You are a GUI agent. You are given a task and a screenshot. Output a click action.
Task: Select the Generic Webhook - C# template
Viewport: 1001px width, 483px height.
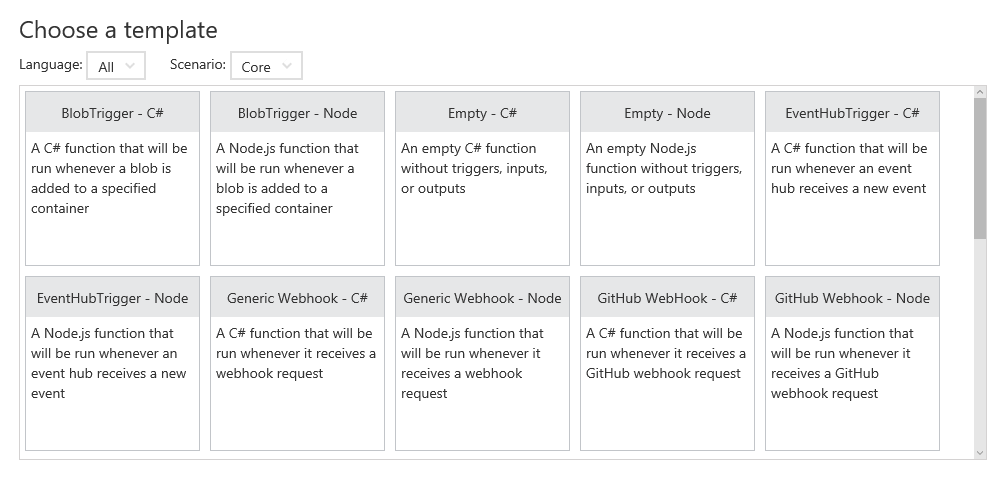click(x=297, y=298)
